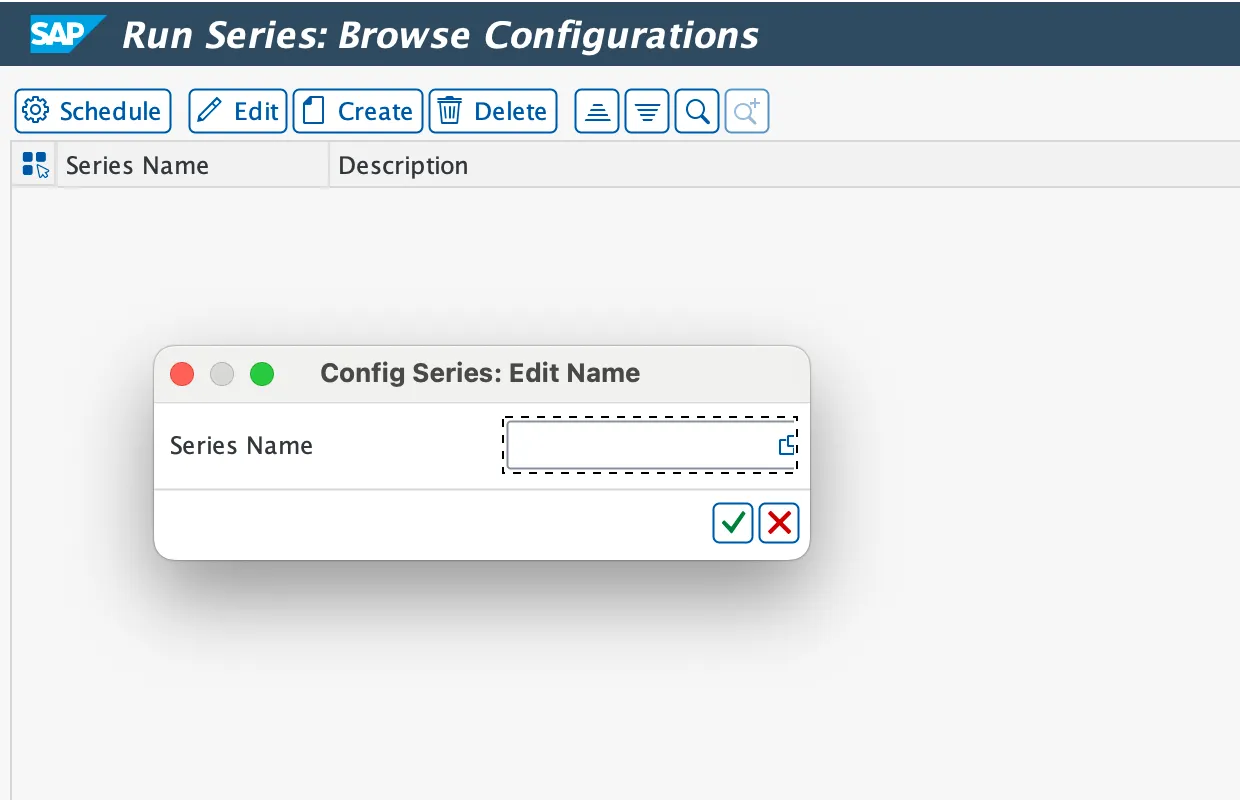Click the select-all icon in table header
The image size is (1240, 800).
[35, 165]
